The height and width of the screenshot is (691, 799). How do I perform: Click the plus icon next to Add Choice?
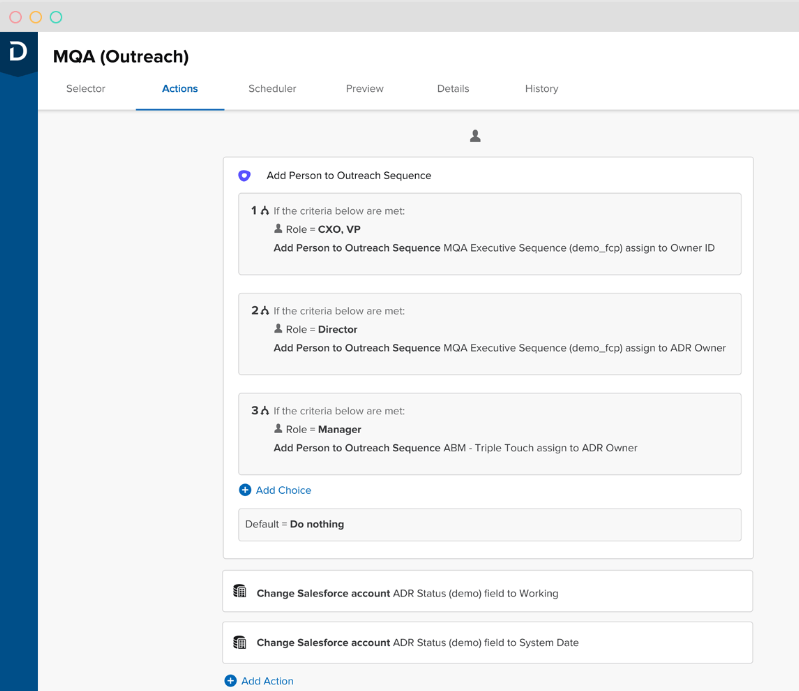pyautogui.click(x=245, y=490)
